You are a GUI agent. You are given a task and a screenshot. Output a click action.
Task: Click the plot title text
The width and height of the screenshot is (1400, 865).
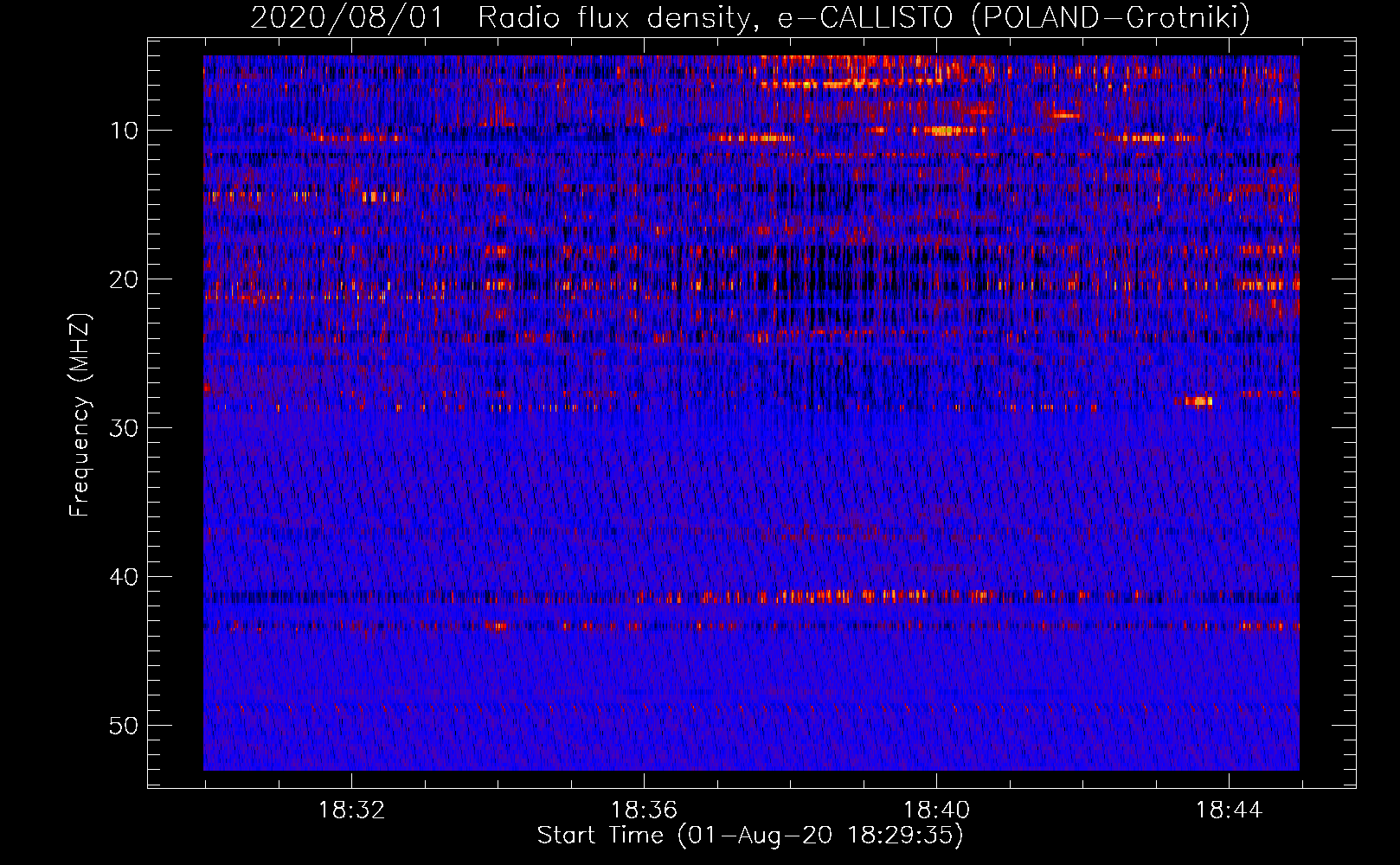tap(750, 17)
